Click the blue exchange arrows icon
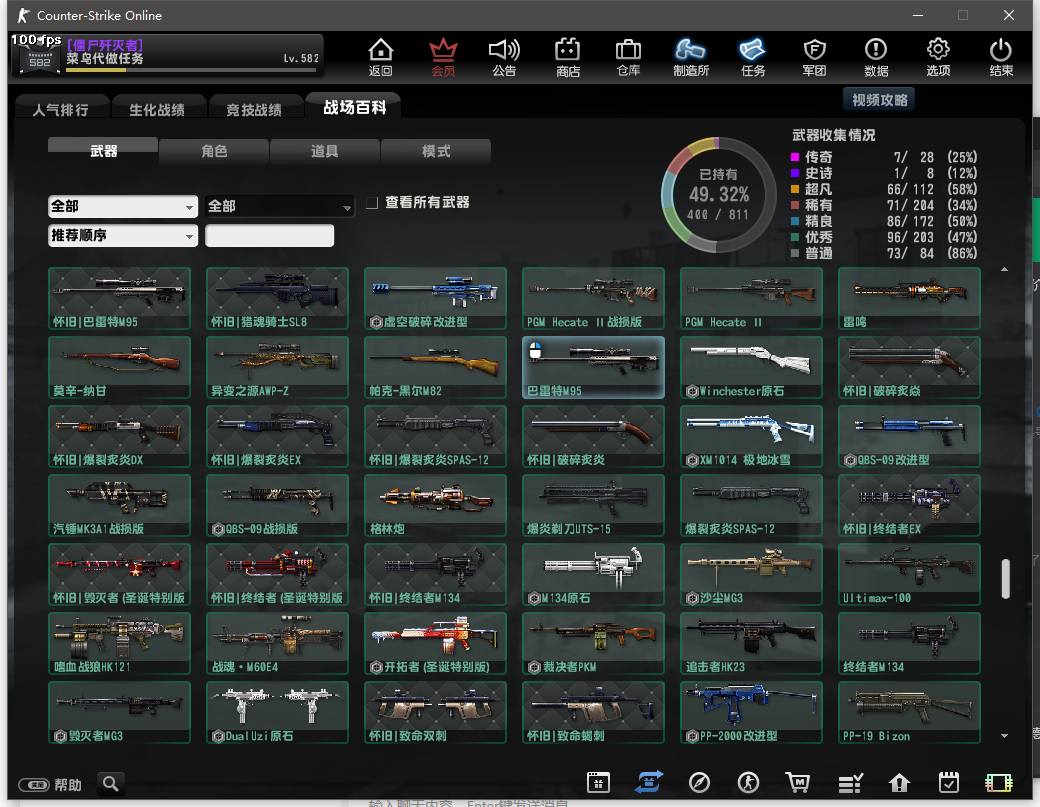Viewport: 1040px width, 807px height. point(648,782)
